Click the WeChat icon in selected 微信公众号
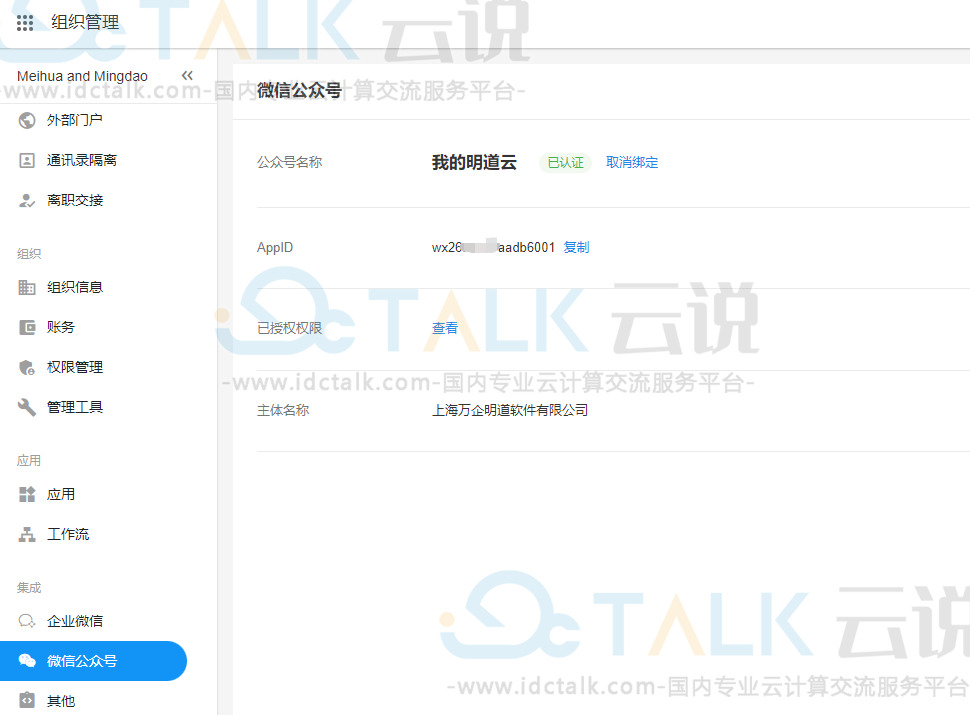This screenshot has height=715, width=970. (x=27, y=661)
